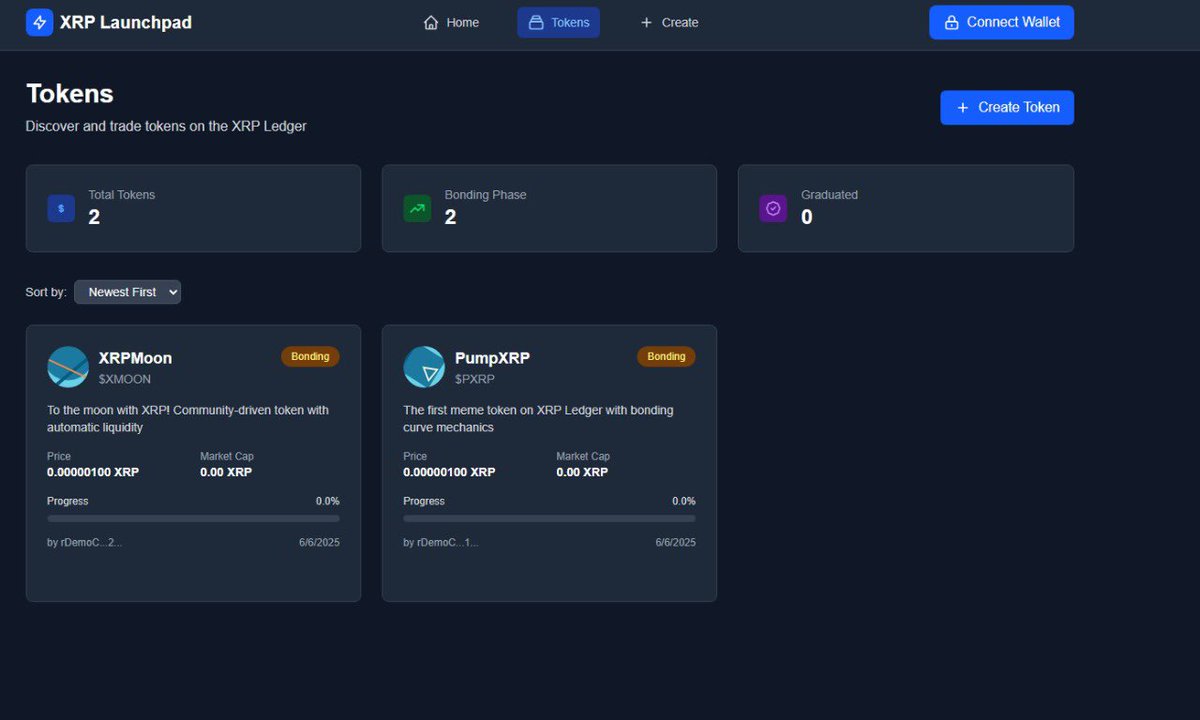
Task: Click the Bonding badge on PumpXRP card
Action: pyautogui.click(x=666, y=356)
